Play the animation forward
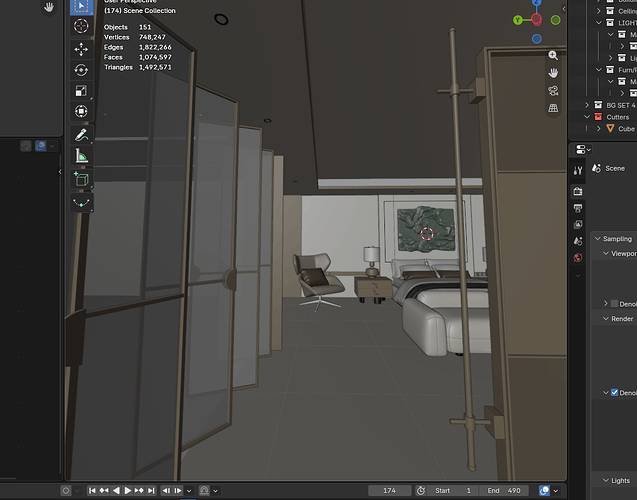Screen dimensions: 637x500 [x=128, y=491]
